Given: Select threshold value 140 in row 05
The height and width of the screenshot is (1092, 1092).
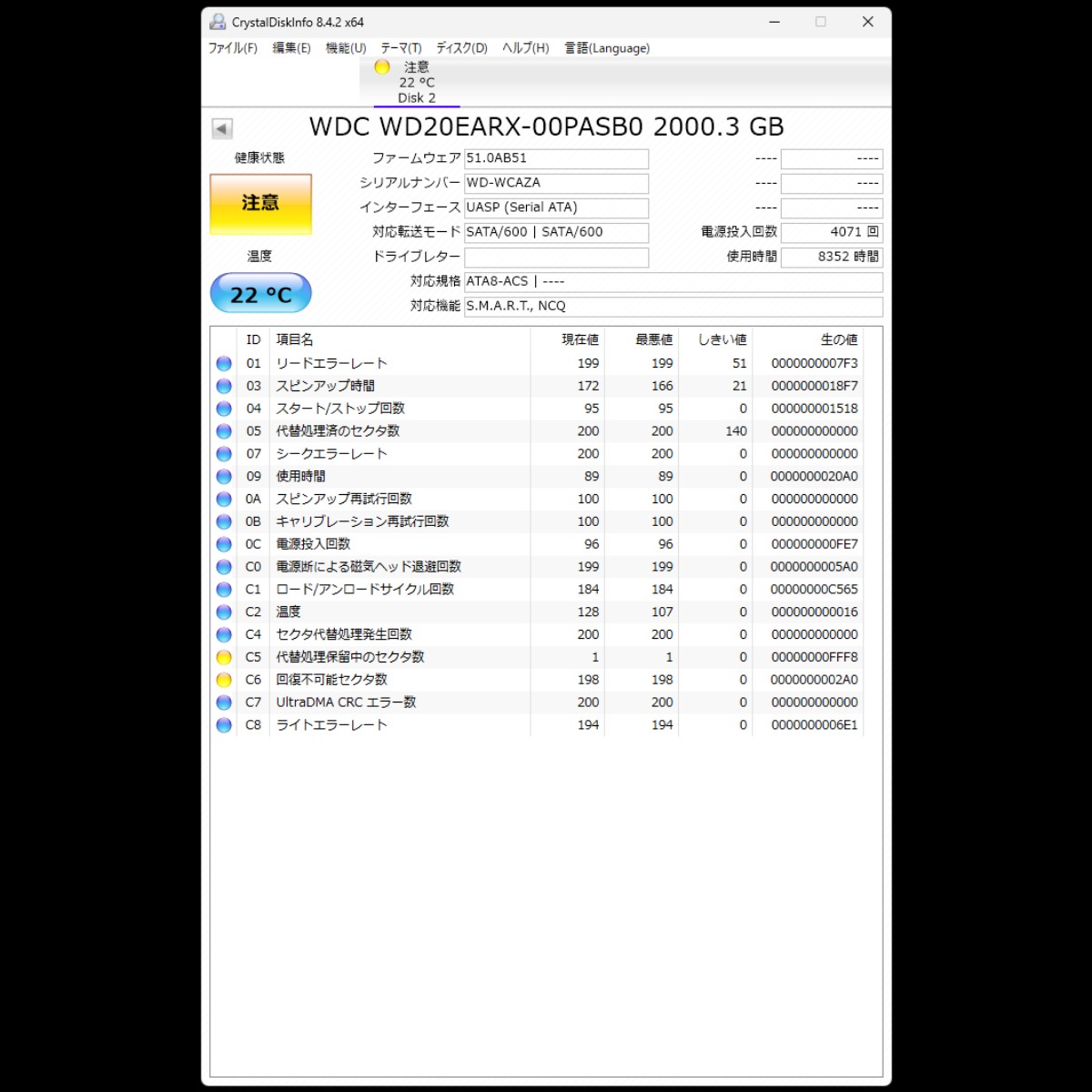Looking at the screenshot, I should (736, 431).
